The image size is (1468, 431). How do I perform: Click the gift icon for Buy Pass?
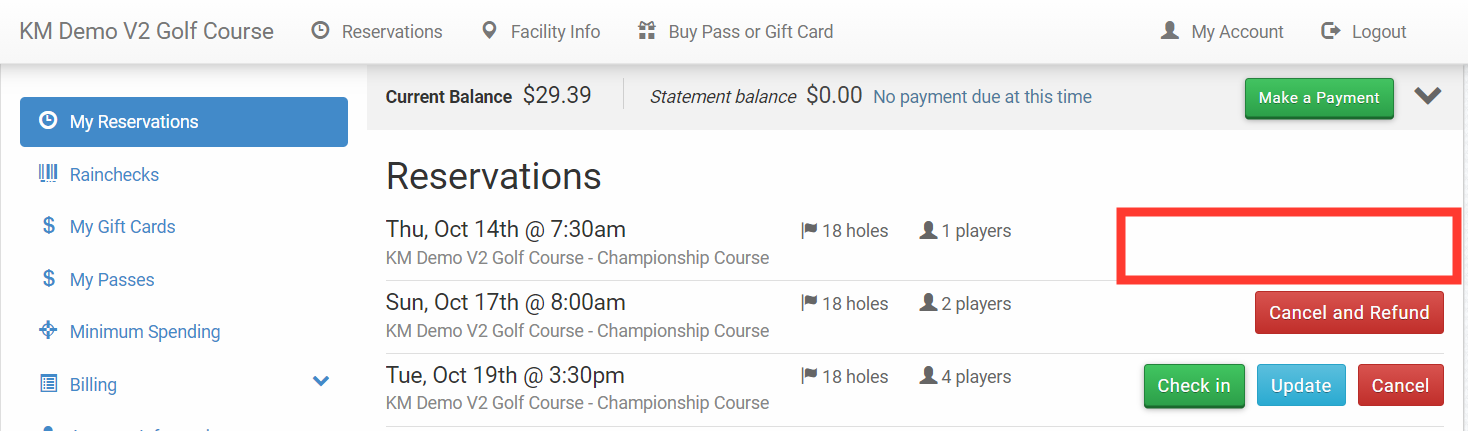(x=647, y=31)
